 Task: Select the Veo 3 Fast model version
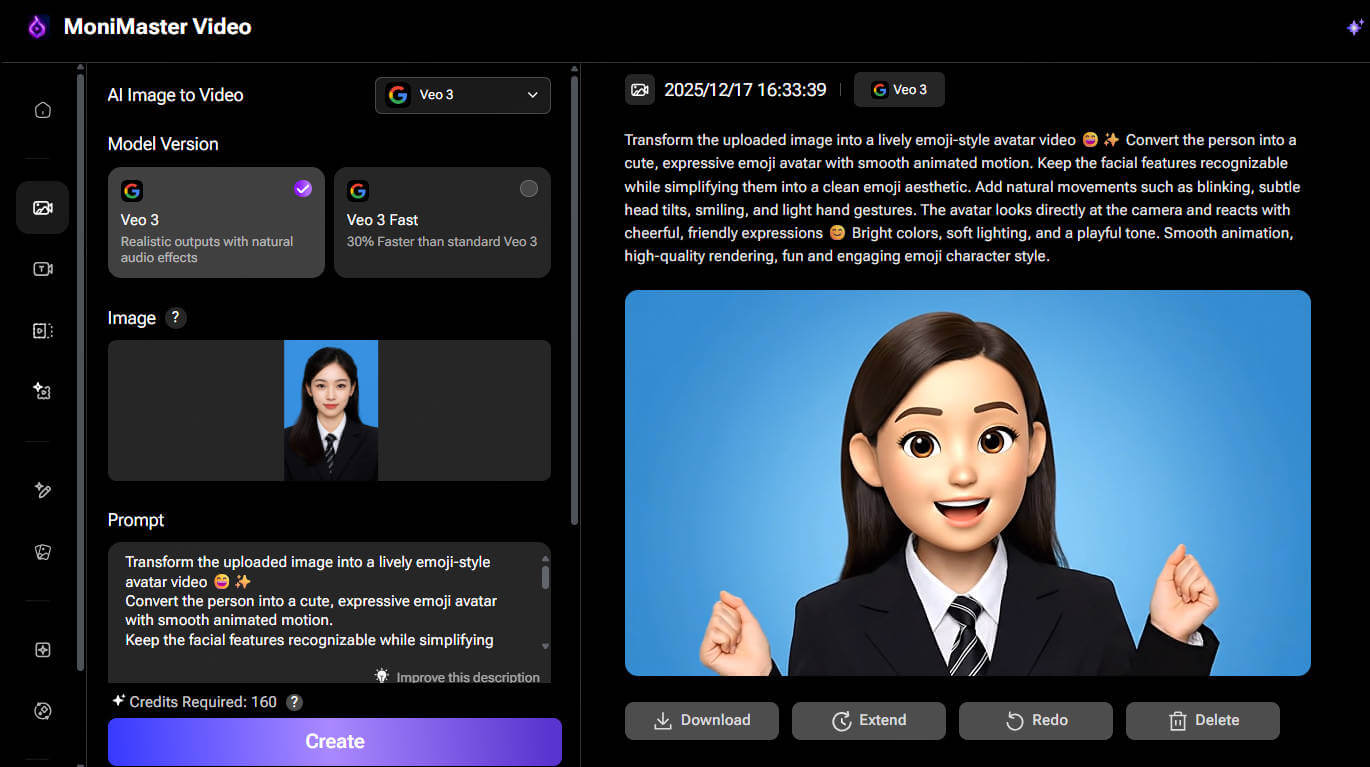click(x=442, y=222)
